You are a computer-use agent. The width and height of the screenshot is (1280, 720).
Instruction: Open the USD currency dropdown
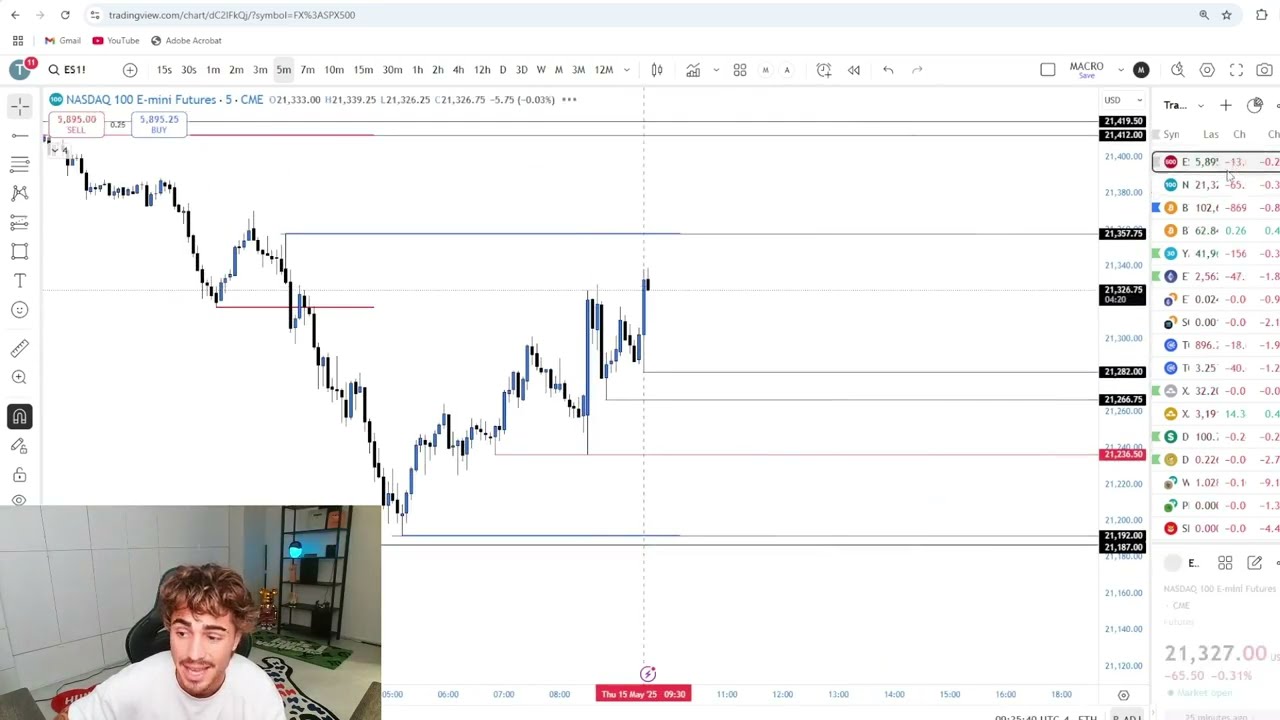1123,100
